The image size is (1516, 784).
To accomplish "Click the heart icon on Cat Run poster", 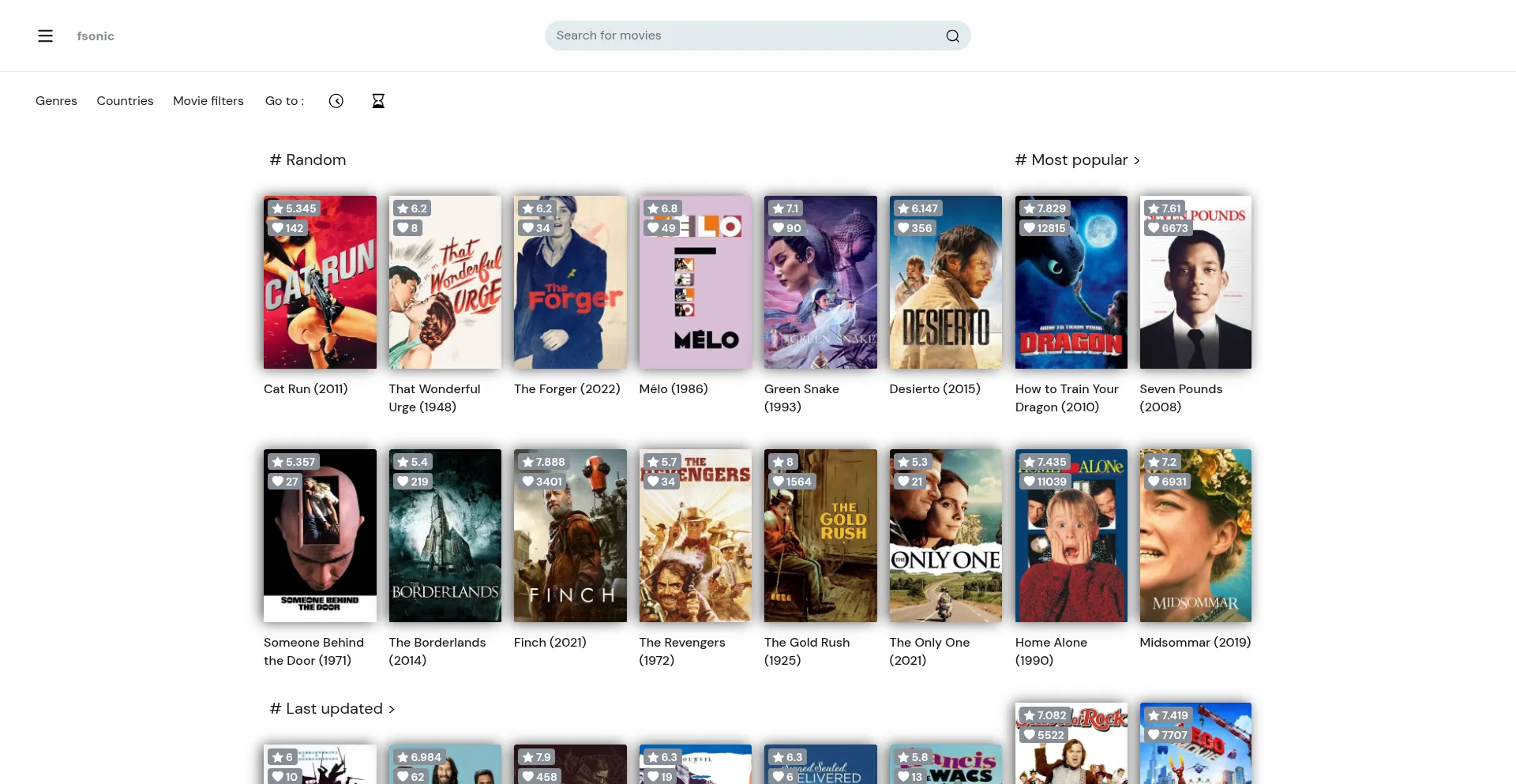I will pos(278,228).
